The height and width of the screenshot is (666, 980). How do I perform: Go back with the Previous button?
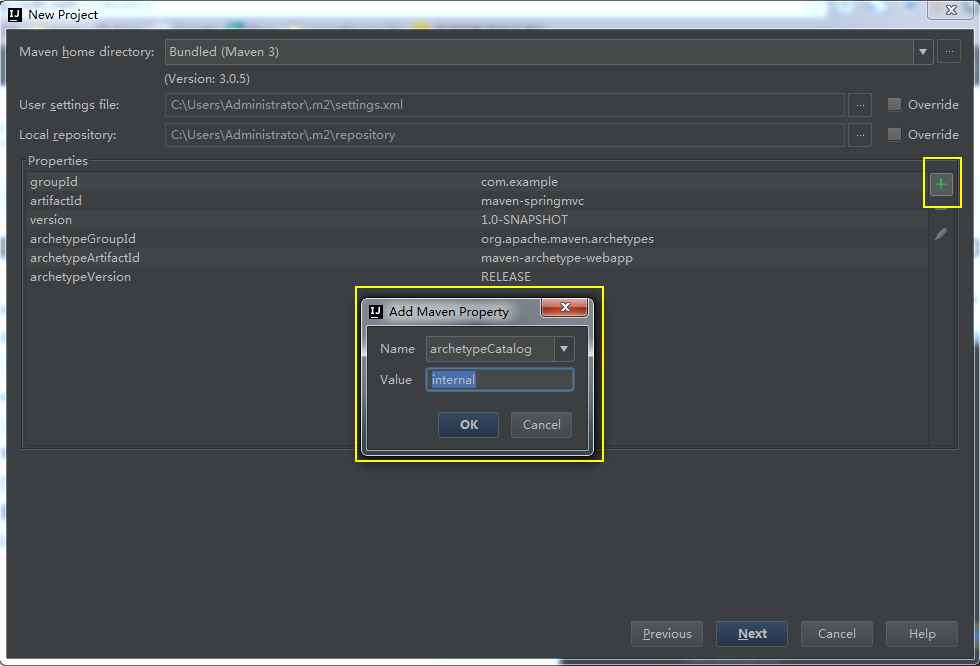(667, 634)
